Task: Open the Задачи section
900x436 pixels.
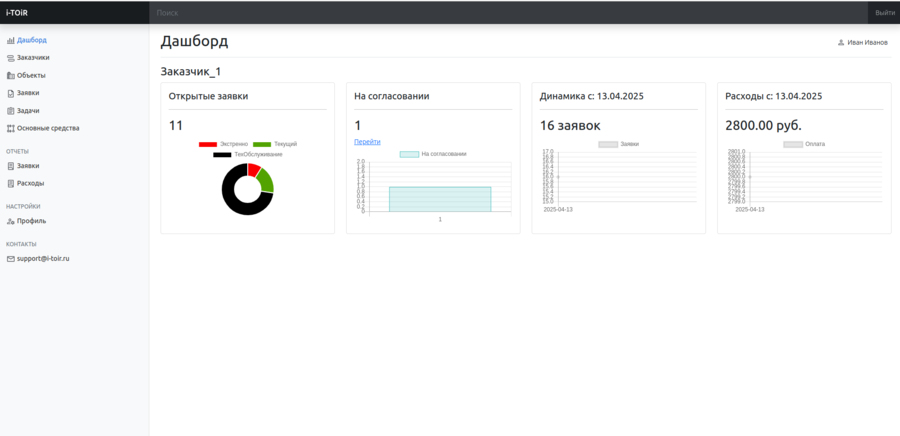Action: pyautogui.click(x=28, y=110)
